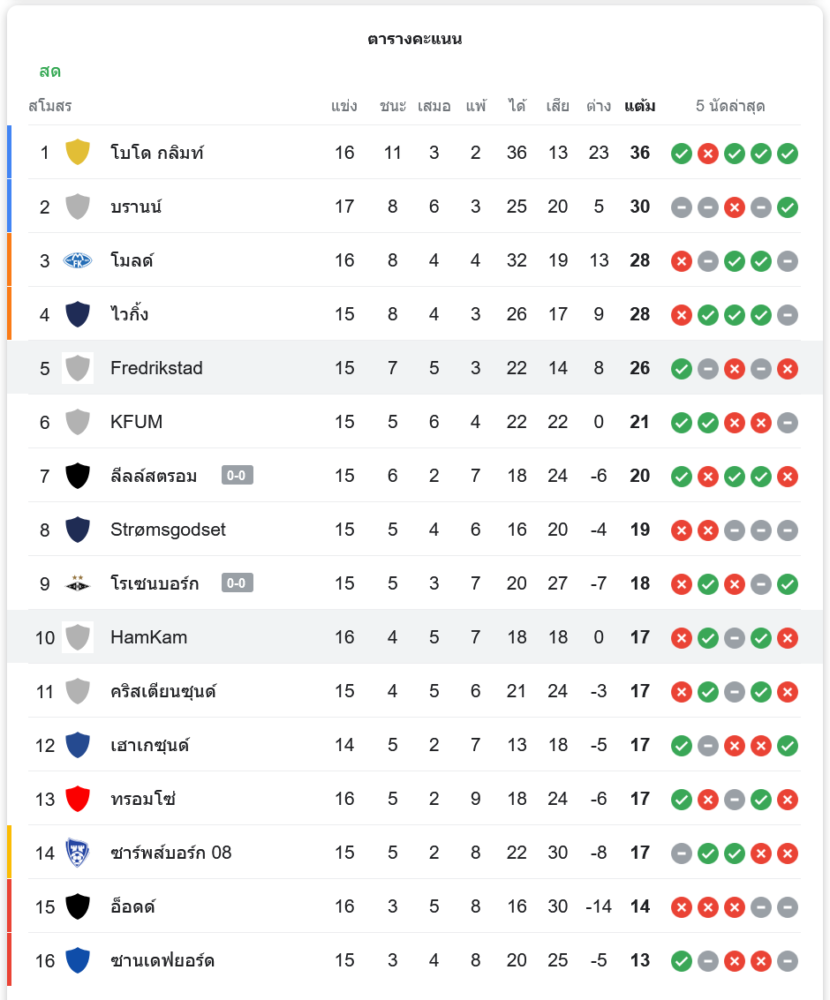Screen dimensions: 830x1000
Task: Click the Sarpsborg 08 club badge
Action: coord(77,853)
